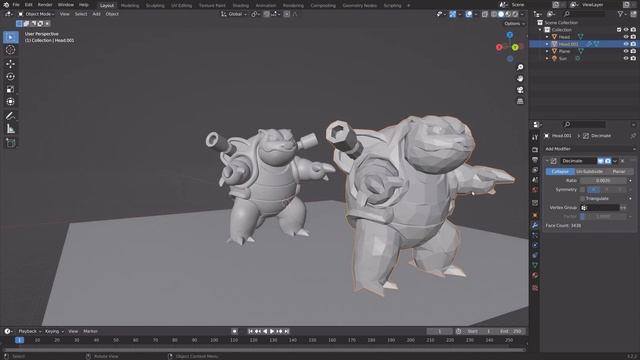Screen dimensions: 640x360
Task: Open the Keying dropdown in timeline
Action: [54, 331]
